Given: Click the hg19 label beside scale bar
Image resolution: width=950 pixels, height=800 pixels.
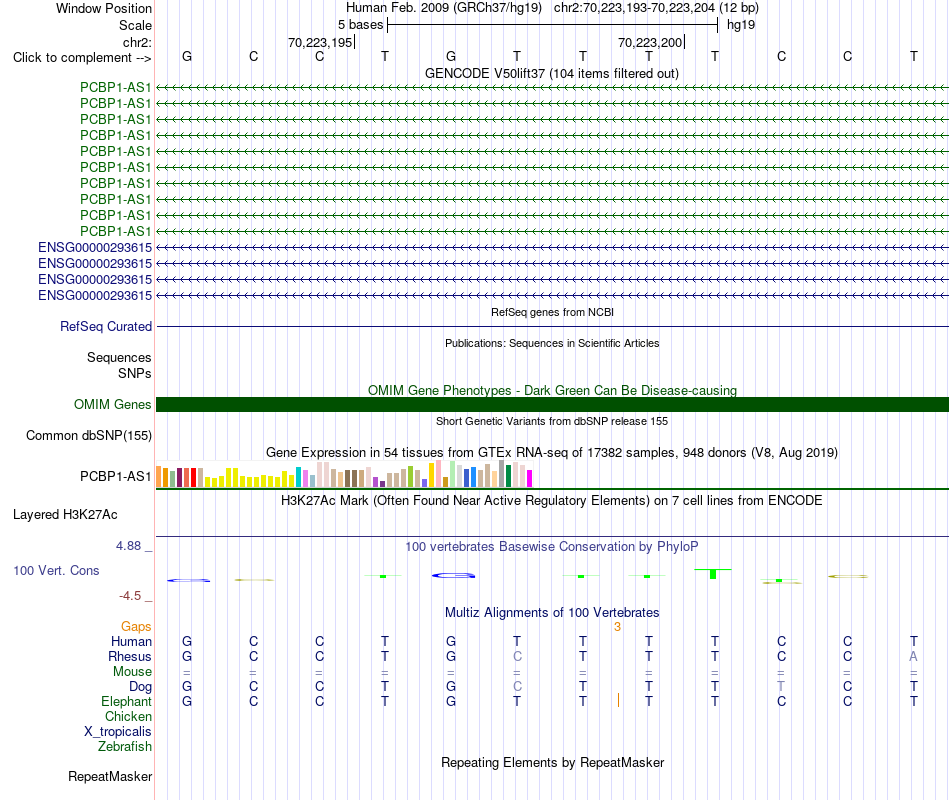Looking at the screenshot, I should [741, 25].
